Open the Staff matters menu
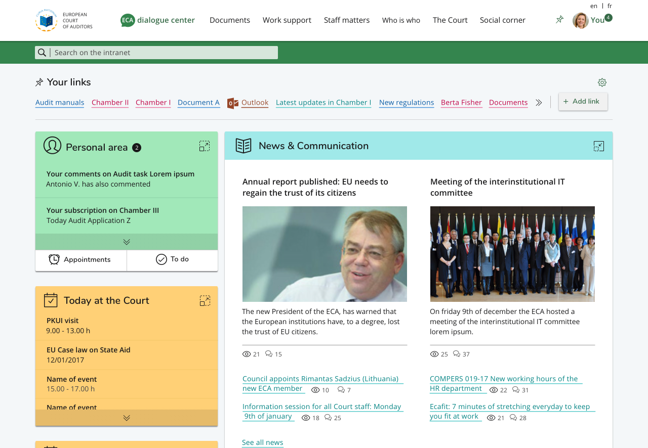The image size is (648, 448). coord(347,20)
